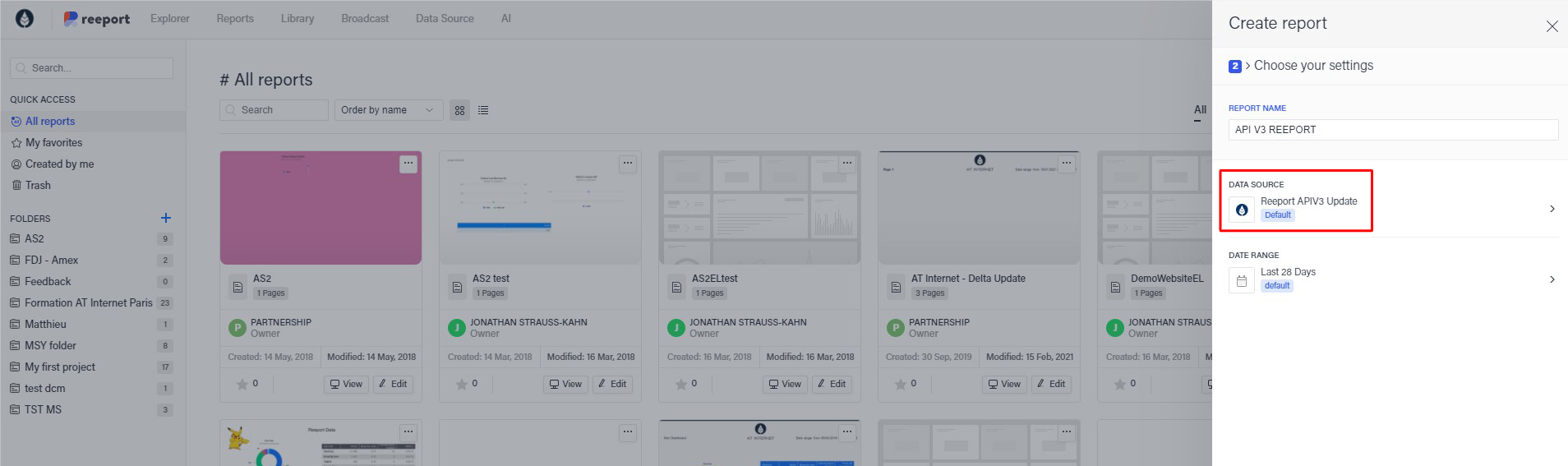Switch to grid view layout
1568x466 pixels.
click(459, 110)
